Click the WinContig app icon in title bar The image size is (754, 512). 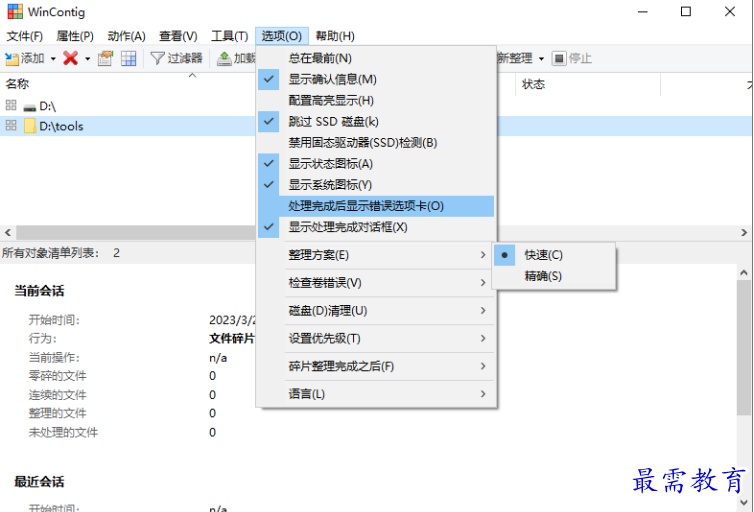coord(15,12)
